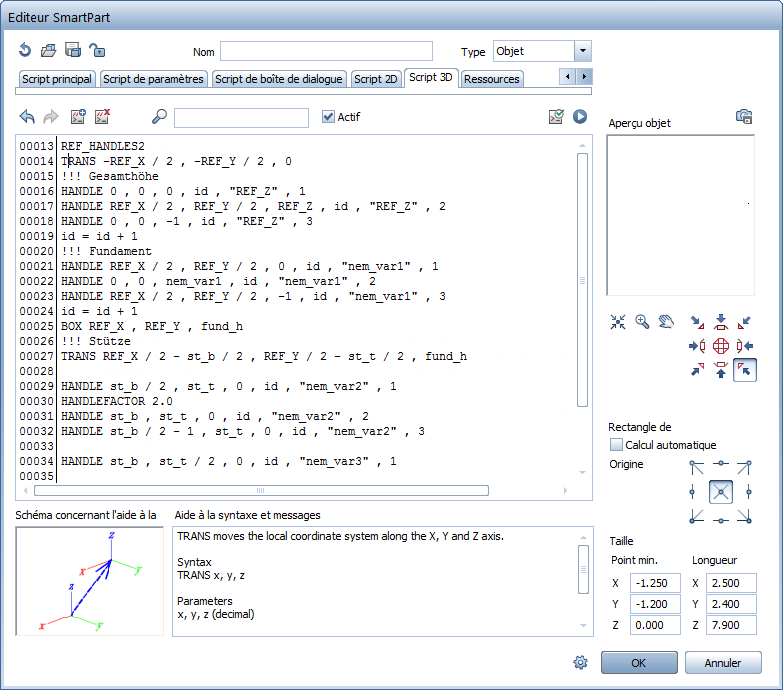Set origin to top-center point
783x690 pixels.
coord(721,464)
